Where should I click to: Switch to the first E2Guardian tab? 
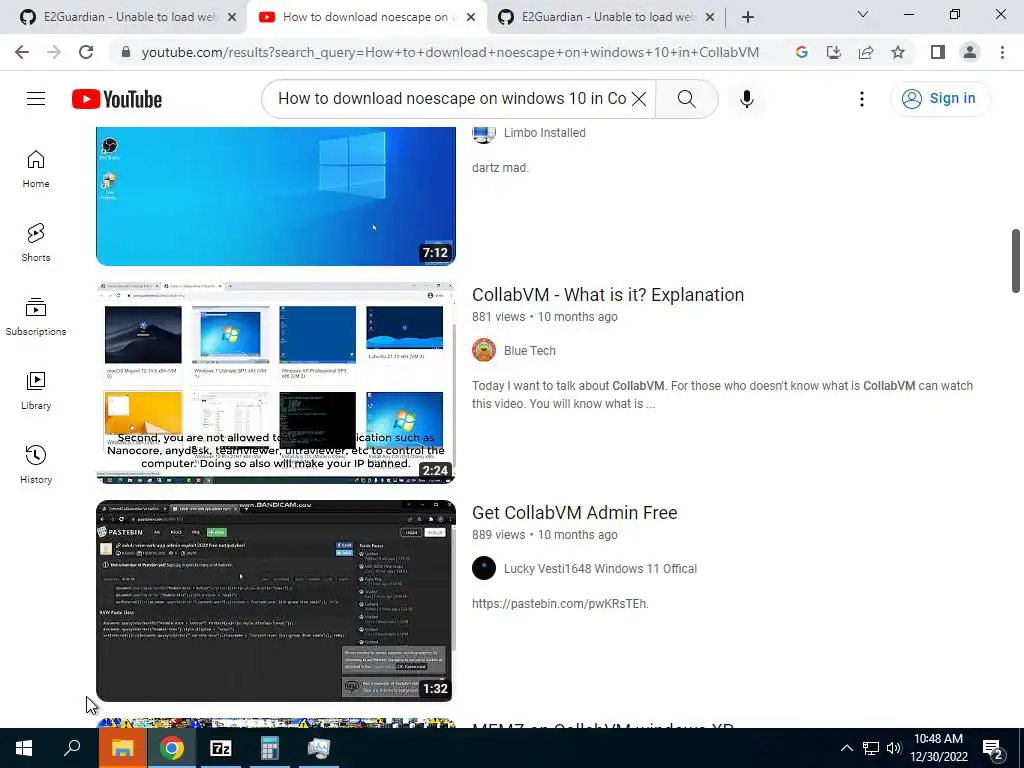click(124, 17)
